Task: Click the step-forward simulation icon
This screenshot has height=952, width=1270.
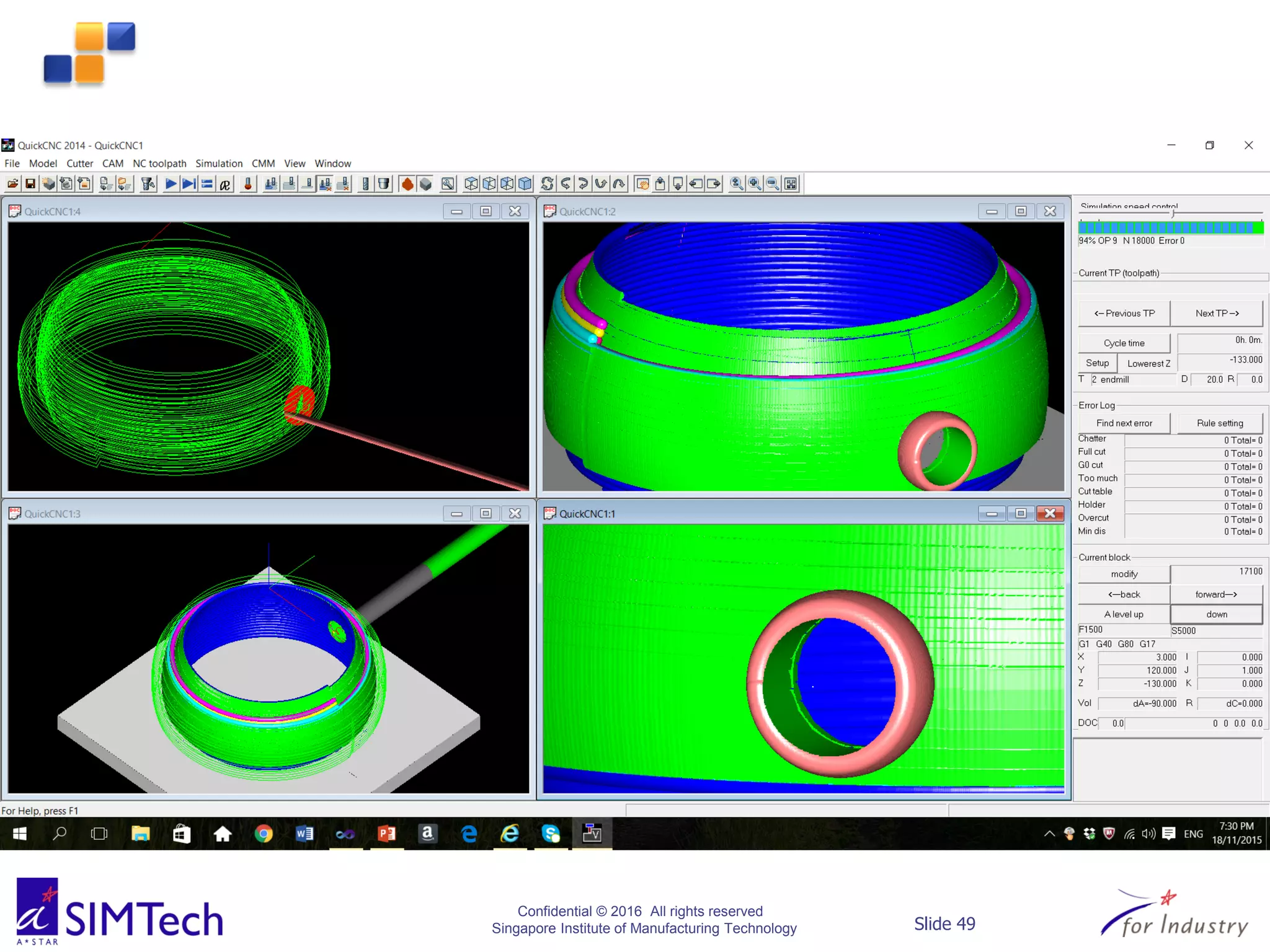Action: click(189, 184)
